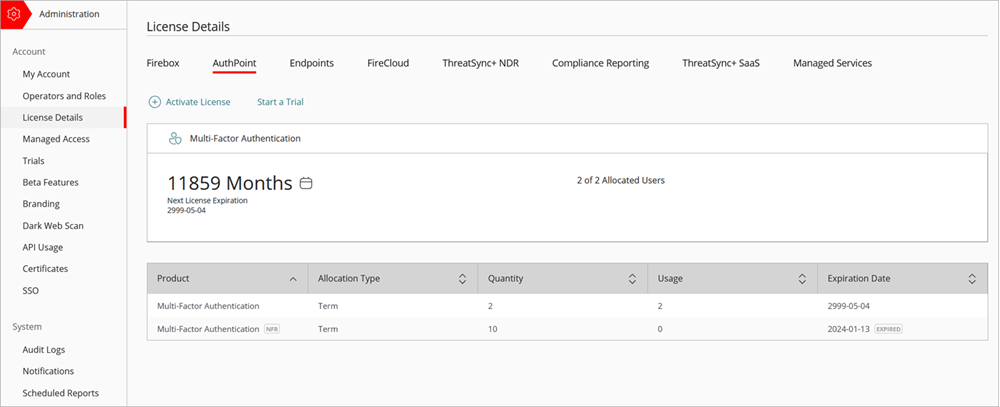Open Certificates in the sidebar
1000x407 pixels.
pos(45,269)
